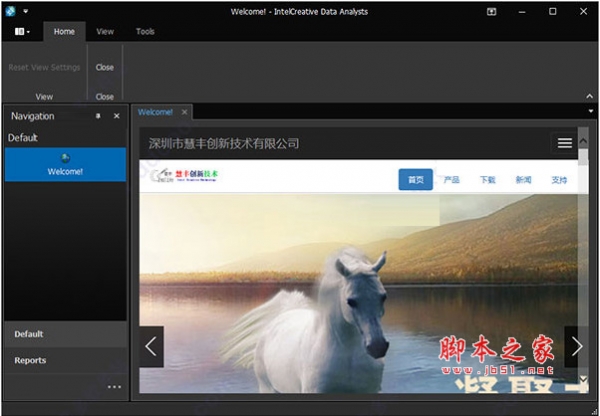This screenshot has height=416, width=600.
Task: Click the scrollbar down arrow on web page
Action: click(x=583, y=379)
